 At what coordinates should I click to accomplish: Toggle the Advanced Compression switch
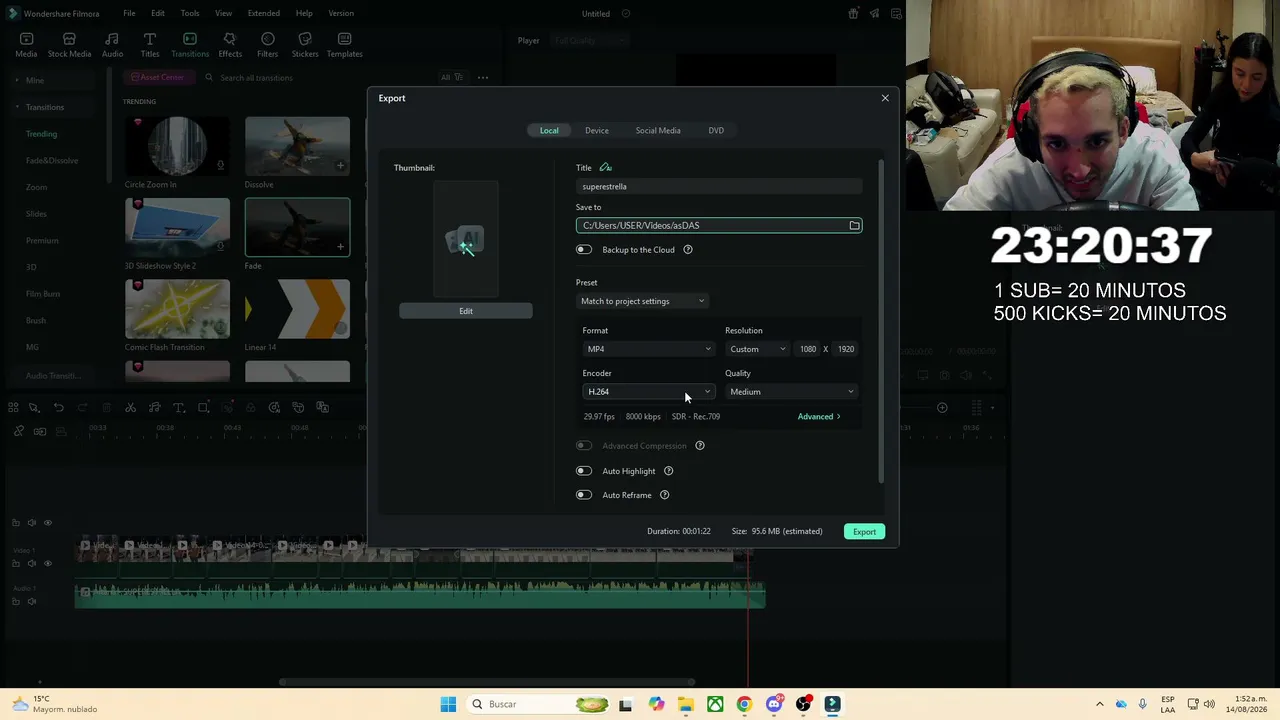coord(584,446)
